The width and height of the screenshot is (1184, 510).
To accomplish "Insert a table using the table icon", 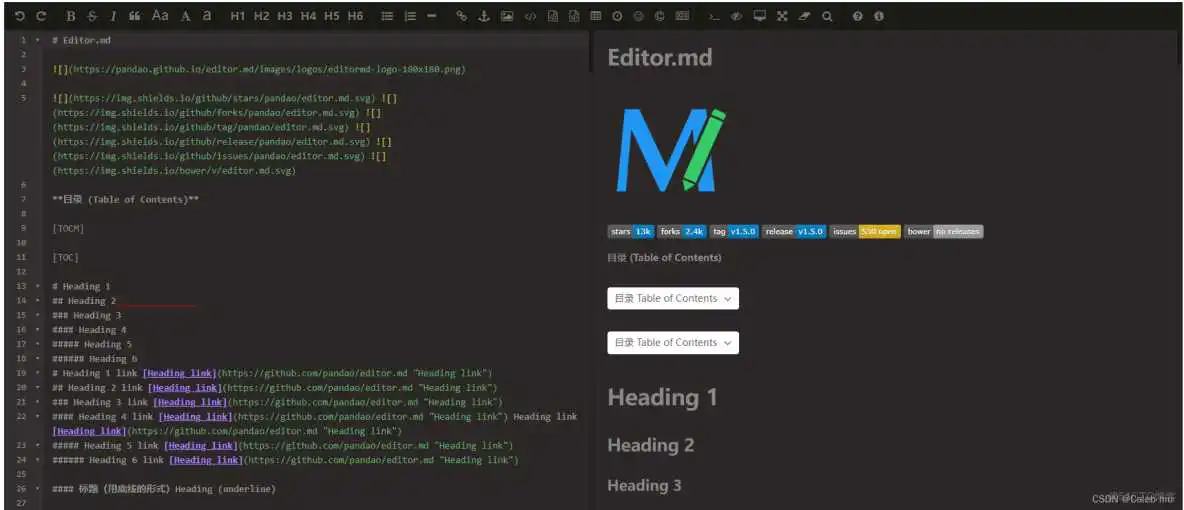I will click(596, 16).
